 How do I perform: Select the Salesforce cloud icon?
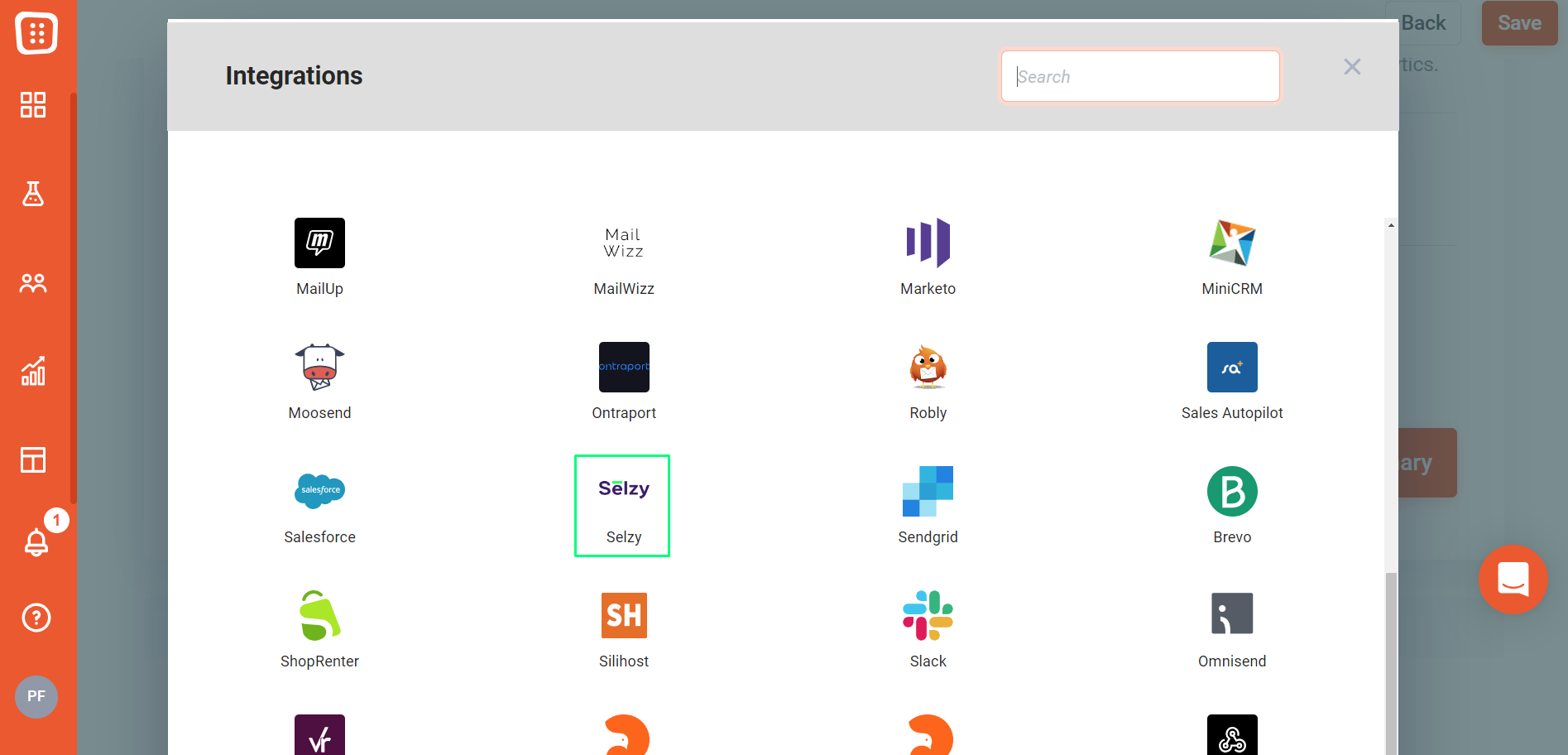(x=319, y=491)
